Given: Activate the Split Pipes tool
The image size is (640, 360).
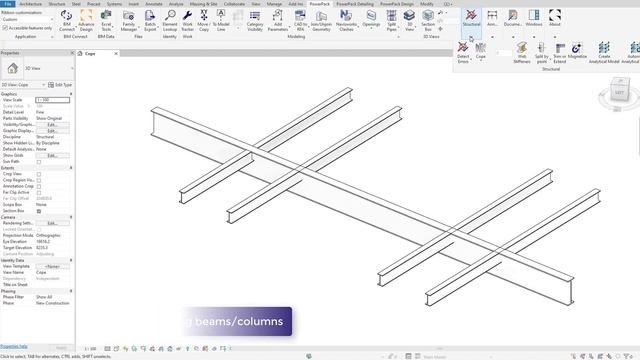Looking at the screenshot, I should 391,20.
